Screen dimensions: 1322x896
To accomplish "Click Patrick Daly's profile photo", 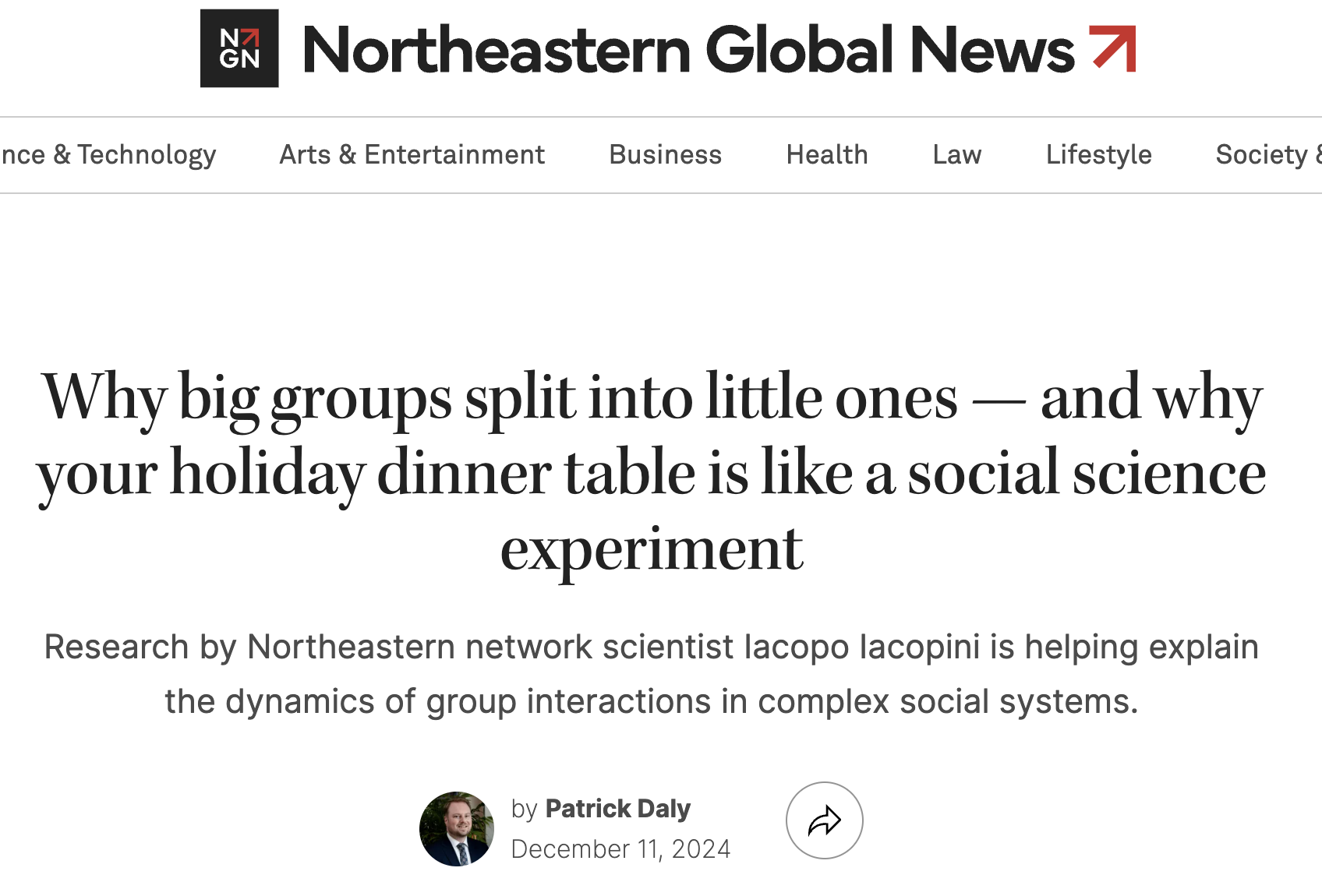I will point(456,828).
